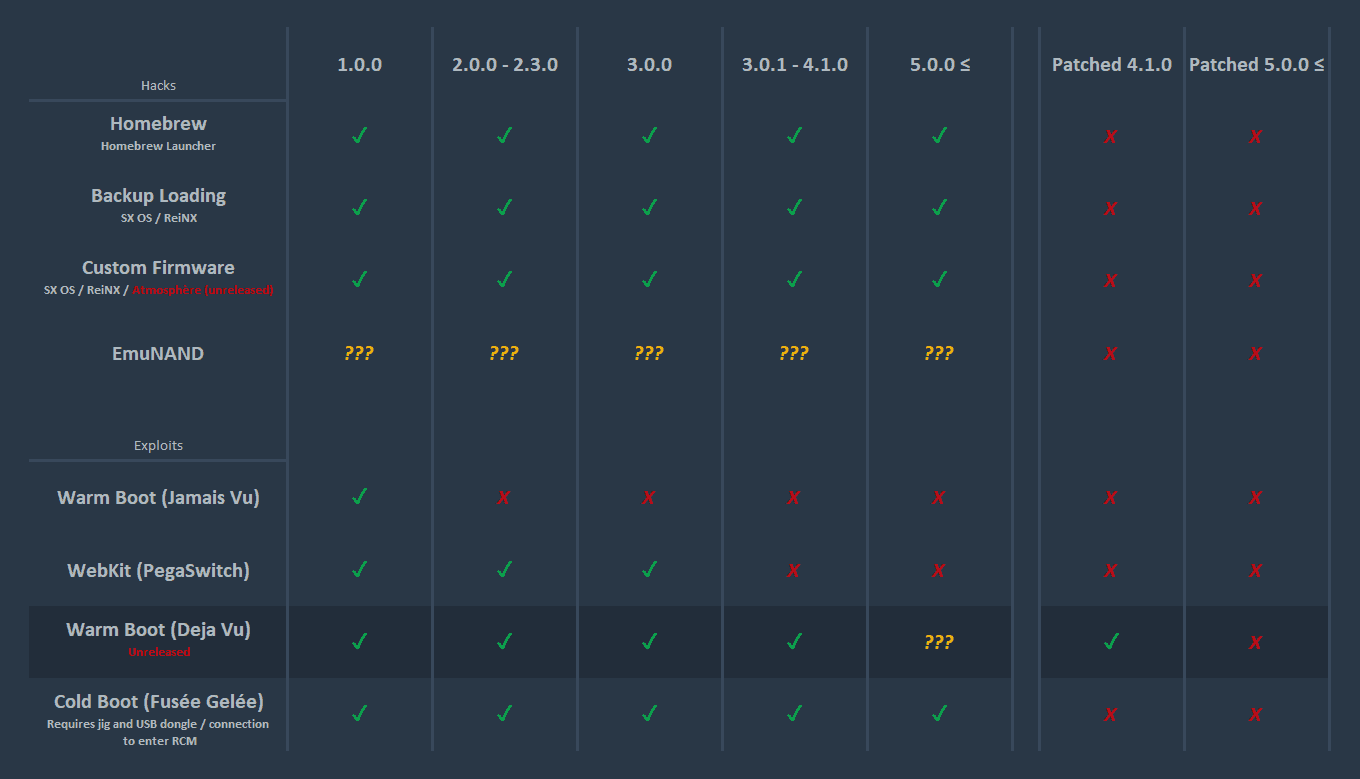Click the EmuNAND row title
The image size is (1360, 779).
158,353
